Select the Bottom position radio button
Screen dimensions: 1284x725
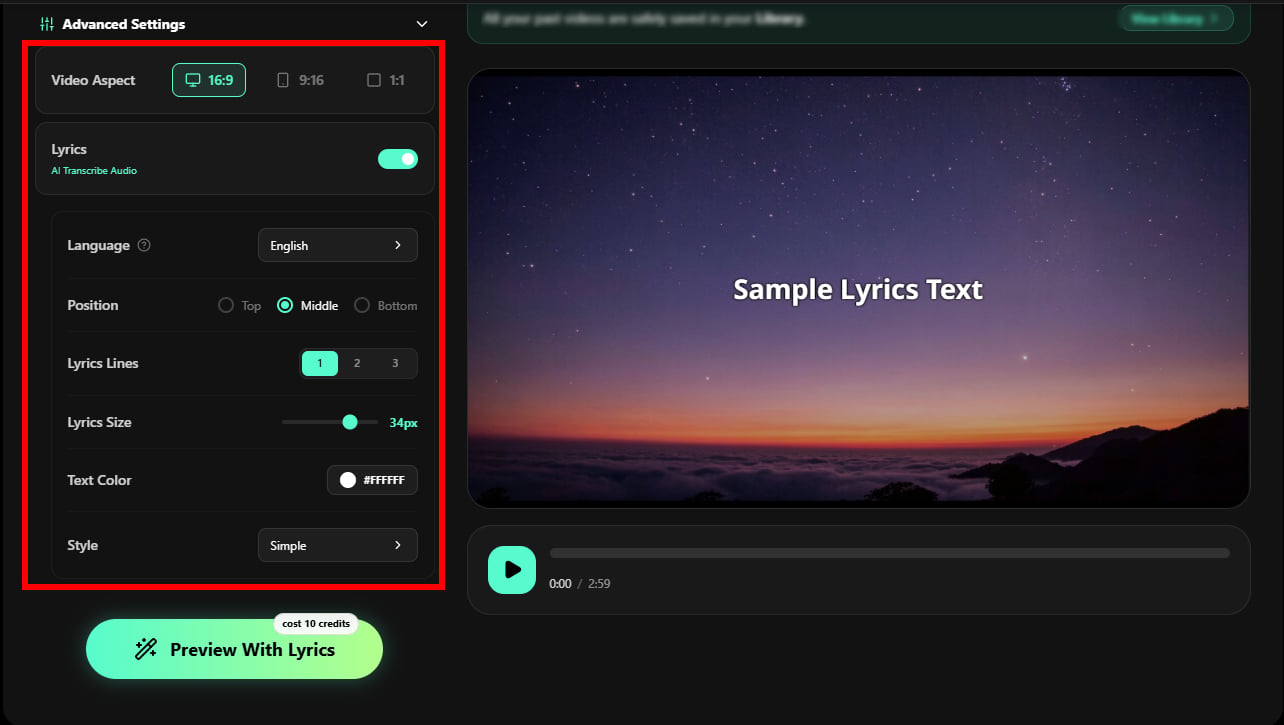pos(362,305)
